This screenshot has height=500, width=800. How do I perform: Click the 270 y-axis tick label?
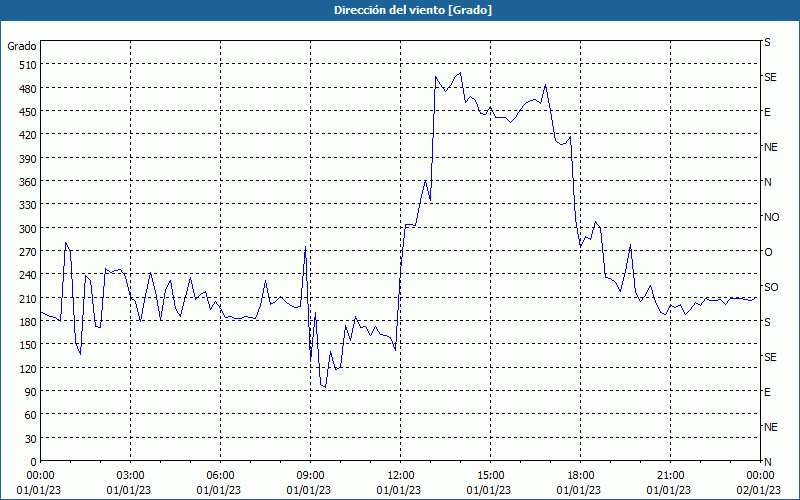point(28,252)
